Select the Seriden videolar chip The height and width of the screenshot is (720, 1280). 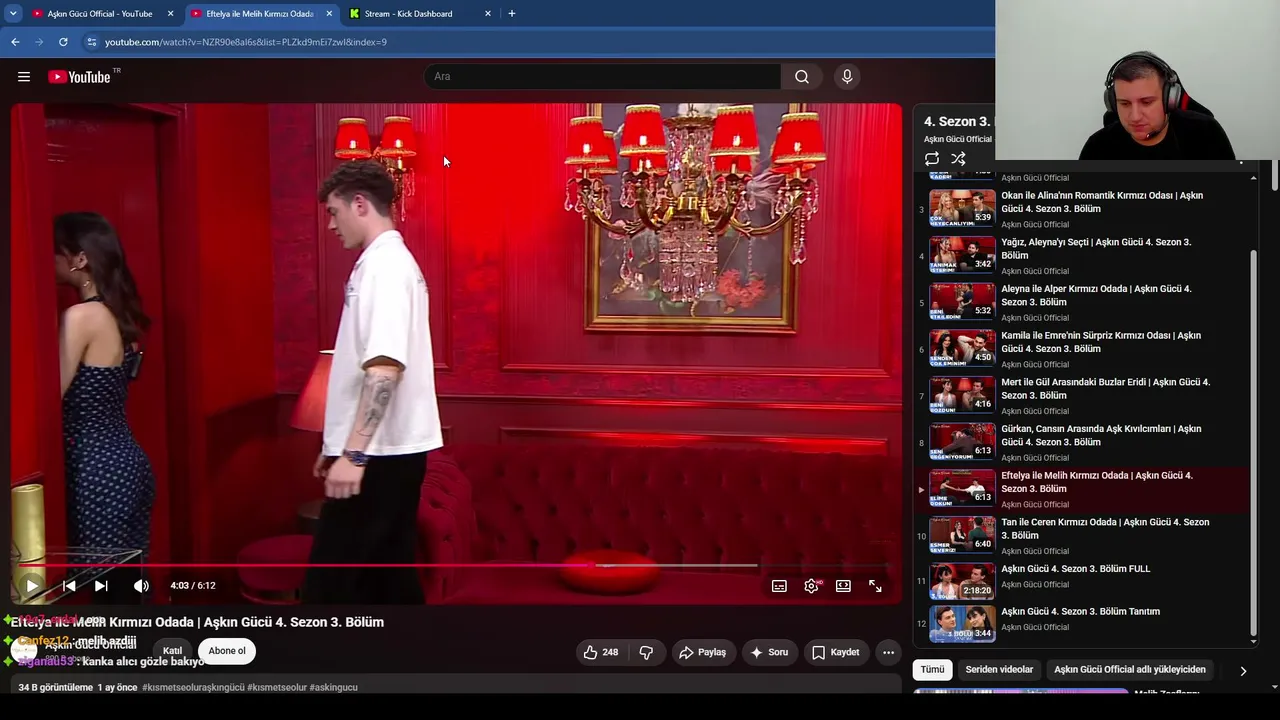coord(999,669)
